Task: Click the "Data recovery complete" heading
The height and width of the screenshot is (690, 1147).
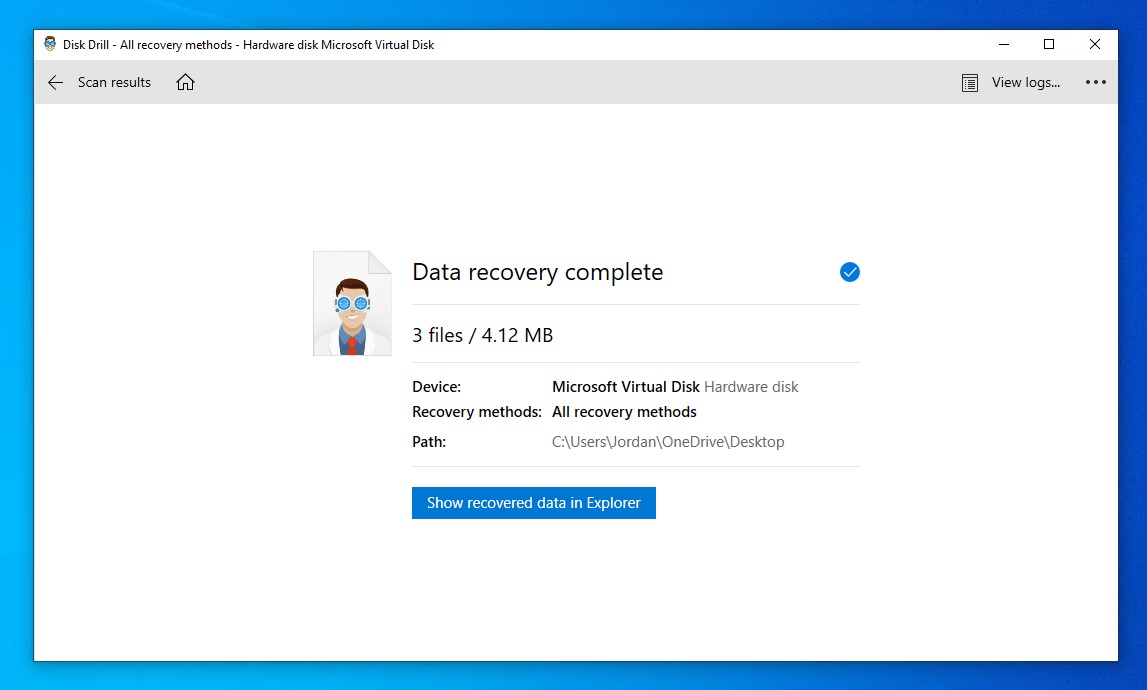Action: (538, 272)
